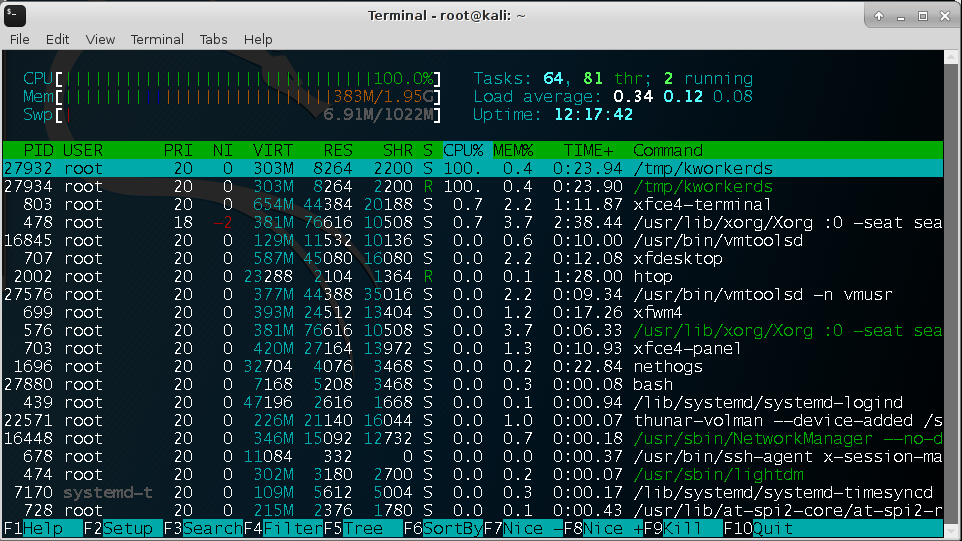
Task: Open the Edit menu
Action: [x=58, y=39]
